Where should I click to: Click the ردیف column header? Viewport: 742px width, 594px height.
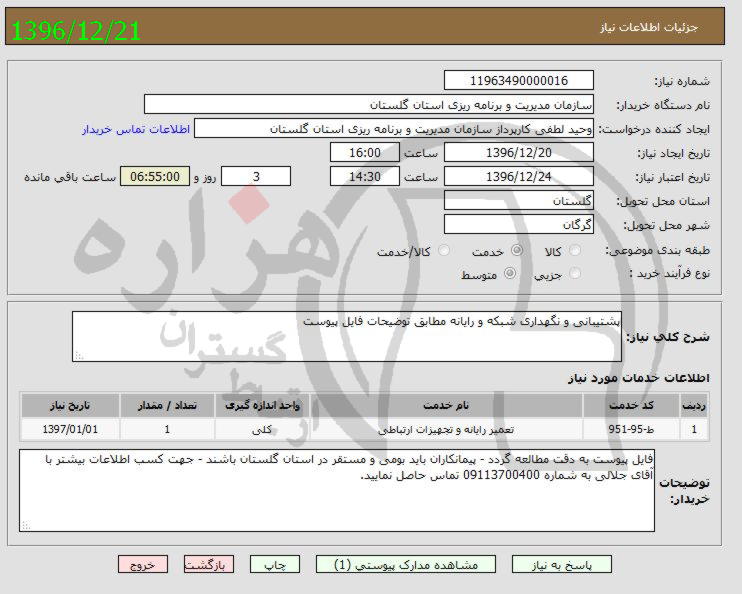click(694, 406)
